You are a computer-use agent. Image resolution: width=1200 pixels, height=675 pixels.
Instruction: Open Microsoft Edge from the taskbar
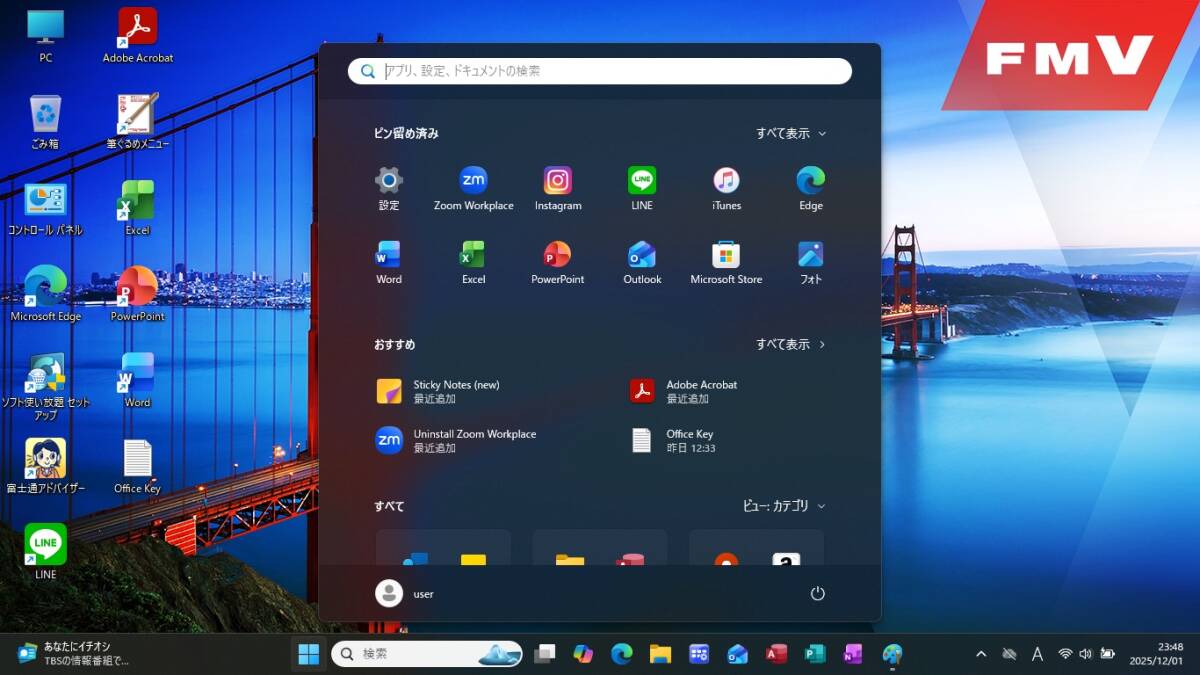tap(622, 654)
